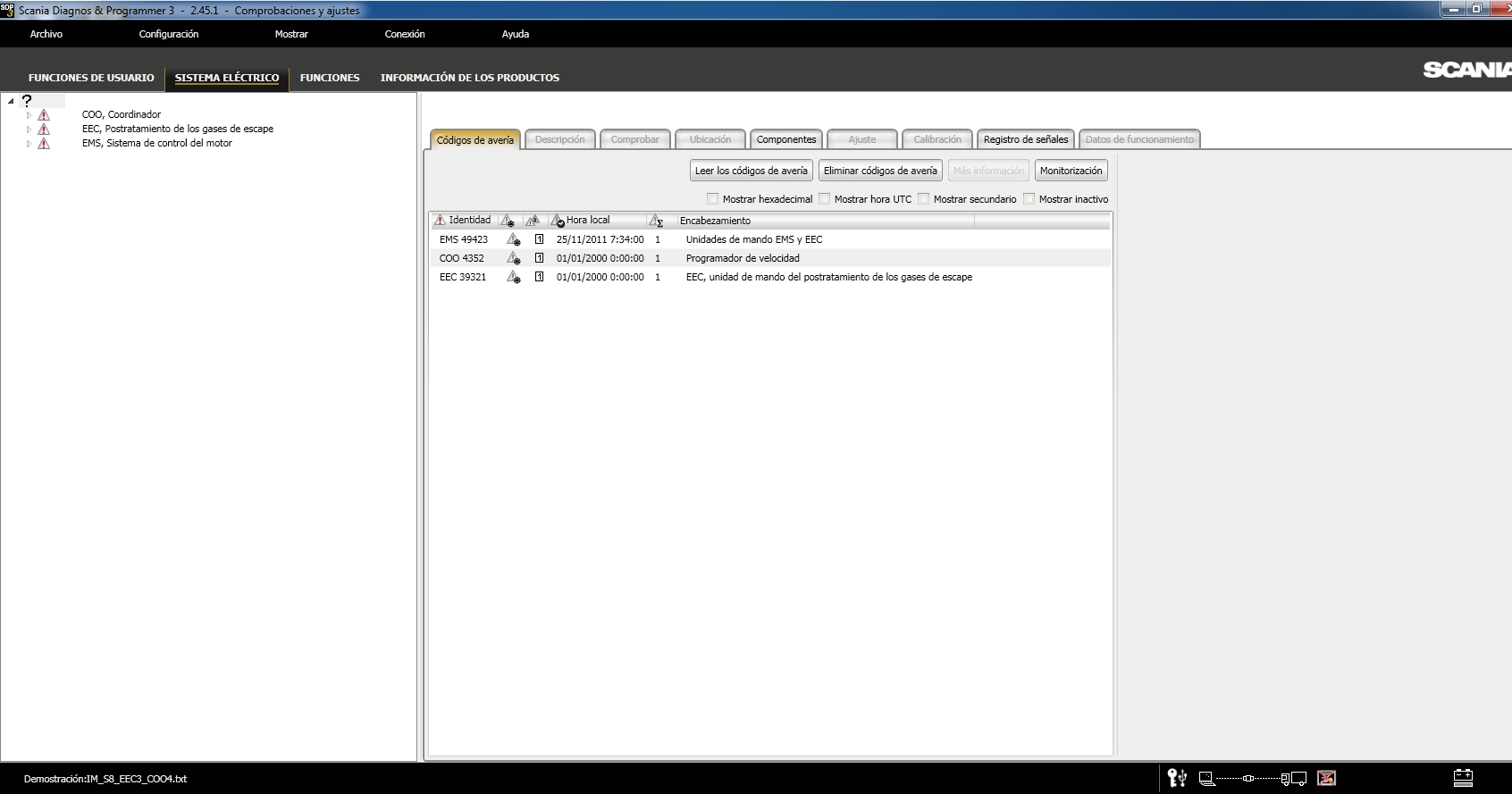Image resolution: width=1512 pixels, height=794 pixels.
Task: Click the warning icon beside EEC, Postratamiento
Action: point(44,130)
